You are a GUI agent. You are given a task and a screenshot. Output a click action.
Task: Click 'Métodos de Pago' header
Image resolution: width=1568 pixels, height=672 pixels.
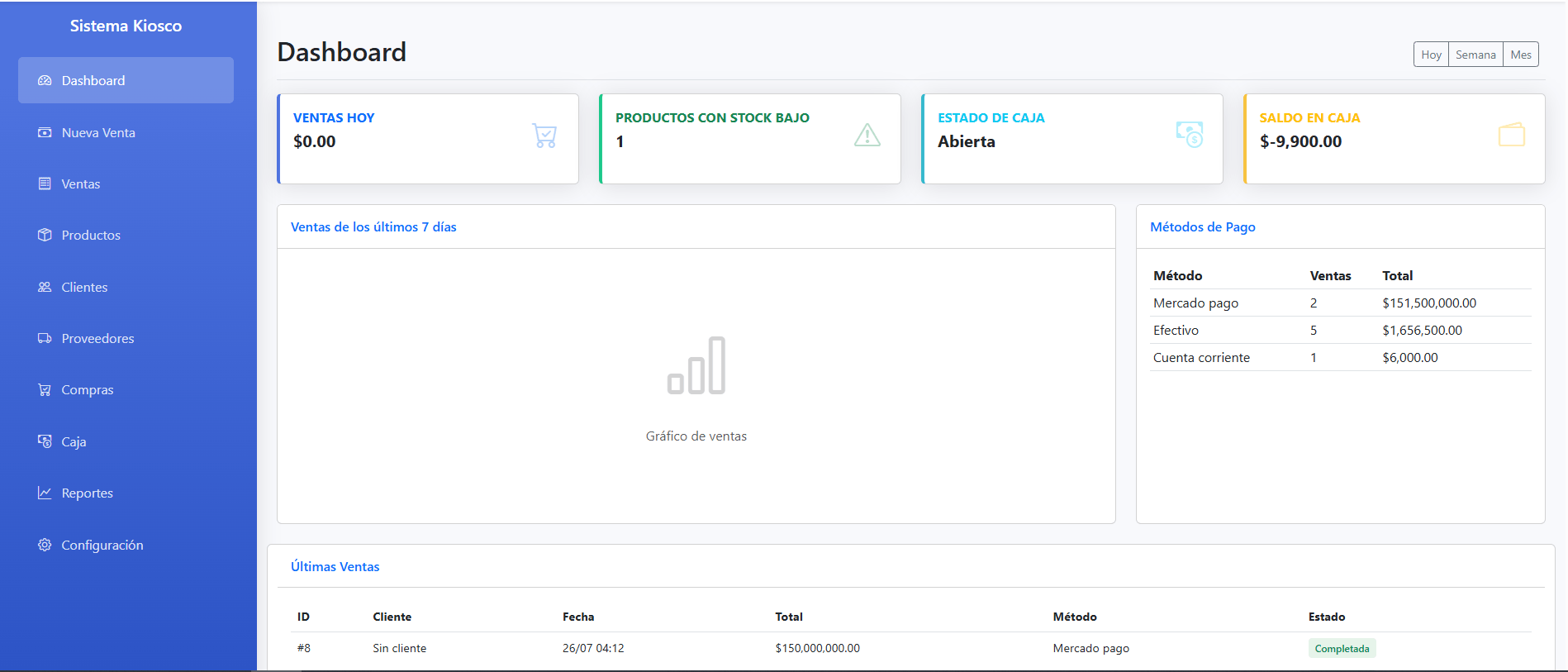[1203, 226]
